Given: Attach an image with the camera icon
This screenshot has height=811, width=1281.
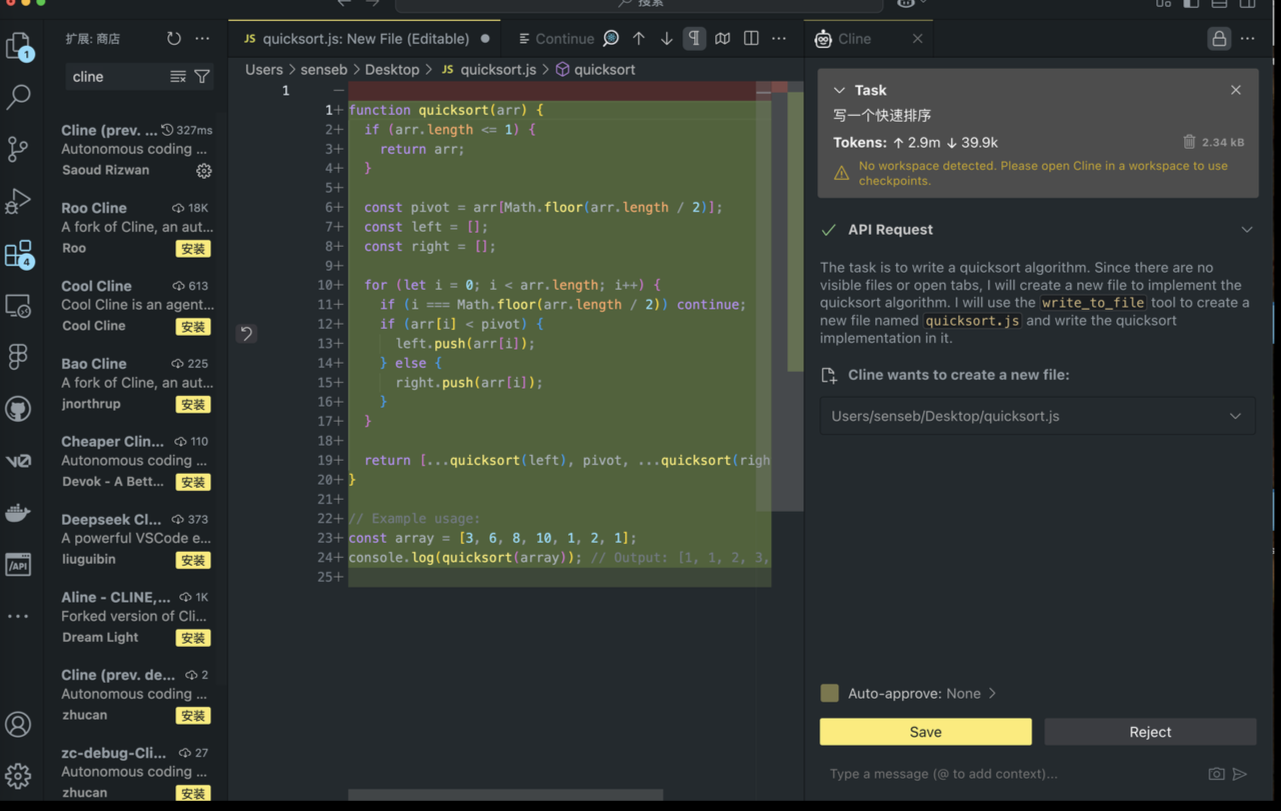Looking at the screenshot, I should 1216,774.
